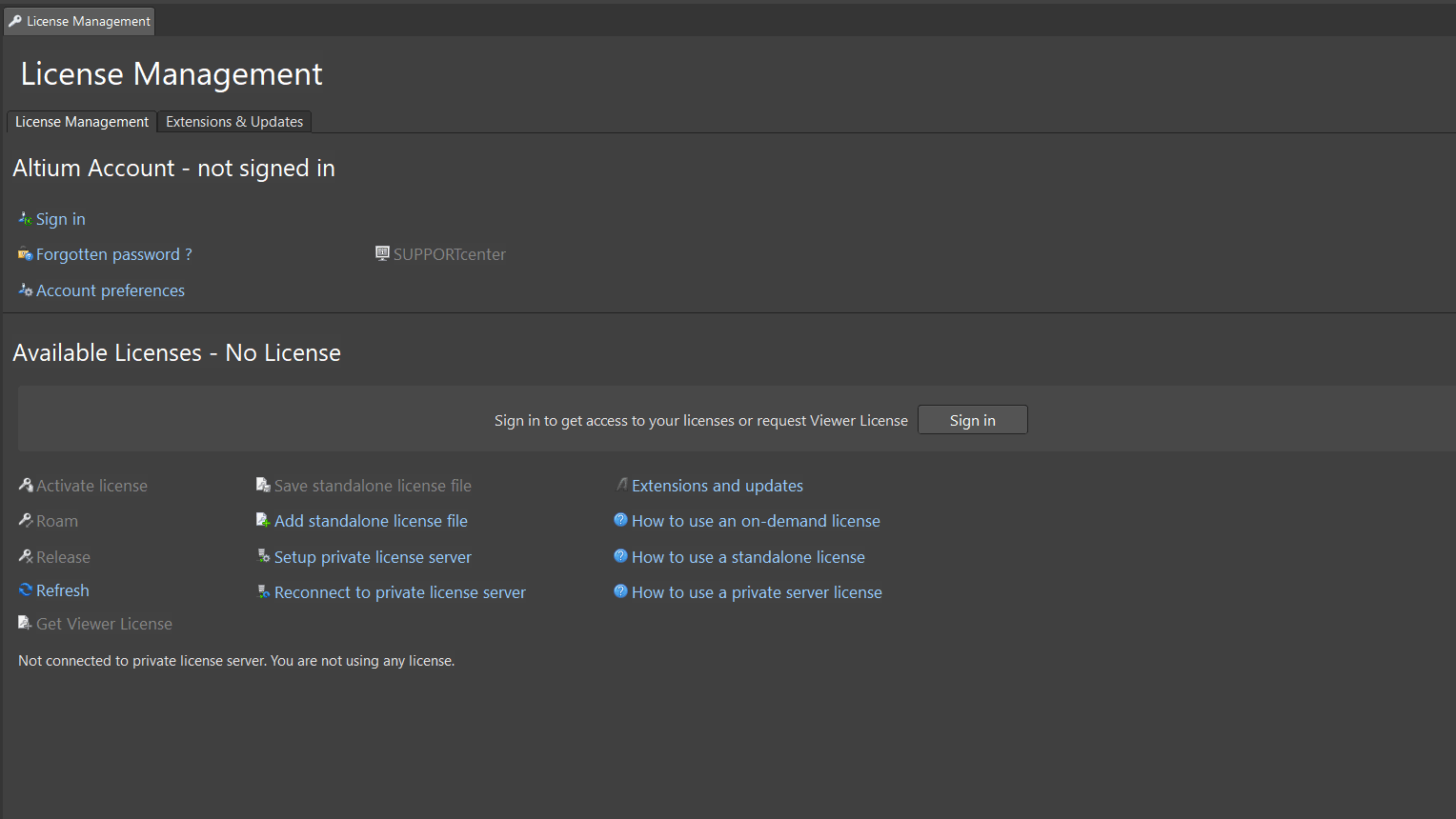This screenshot has width=1456, height=819.
Task: Click the private server license help icon
Action: (x=620, y=592)
